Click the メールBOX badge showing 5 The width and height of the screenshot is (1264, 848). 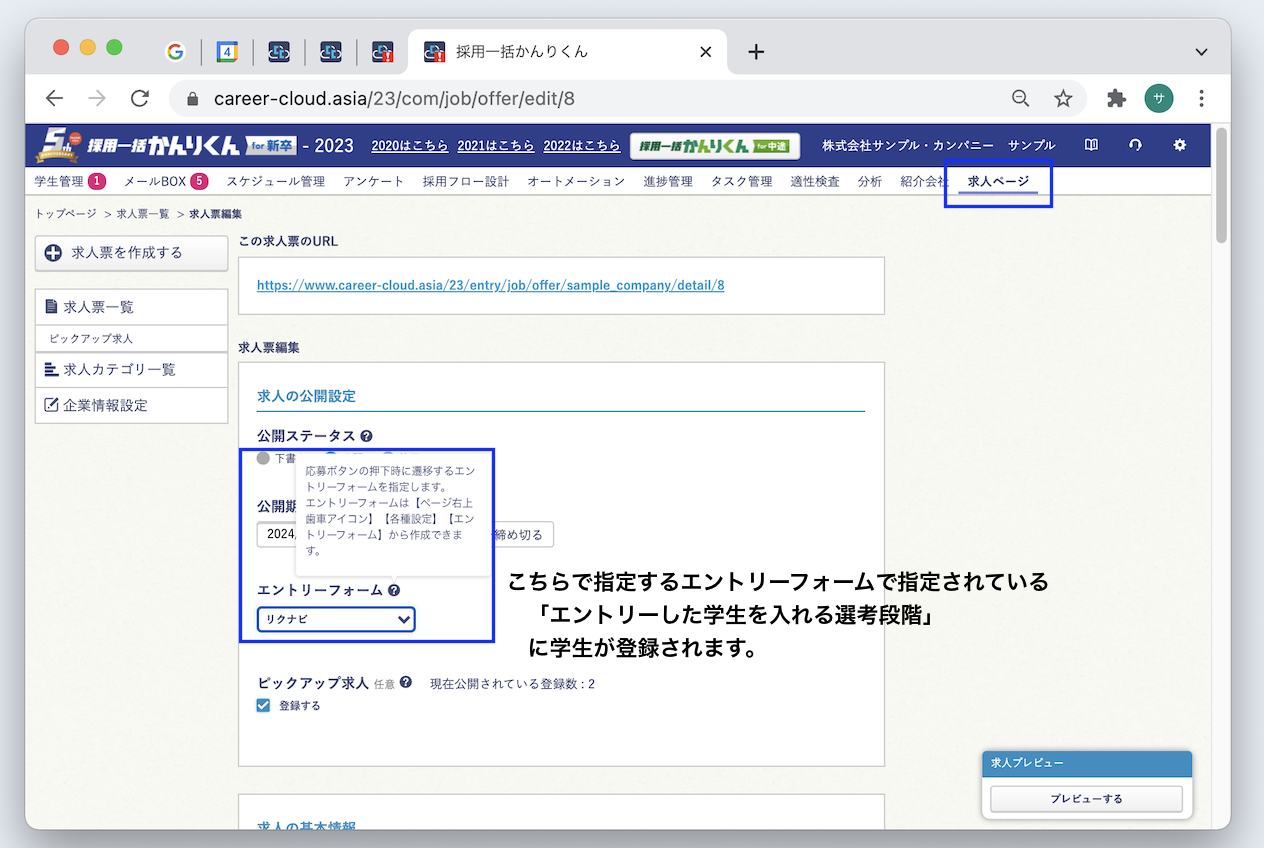point(198,181)
